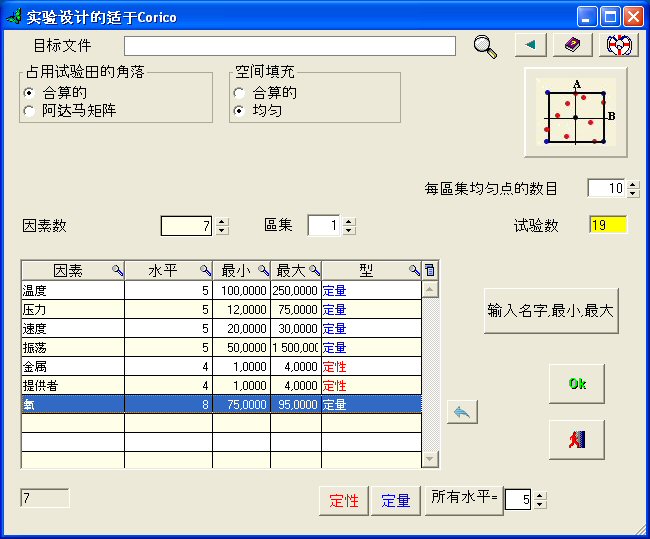Click the 250,0000 maximum cell for 温度
This screenshot has height=539, width=650.
pyautogui.click(x=296, y=290)
